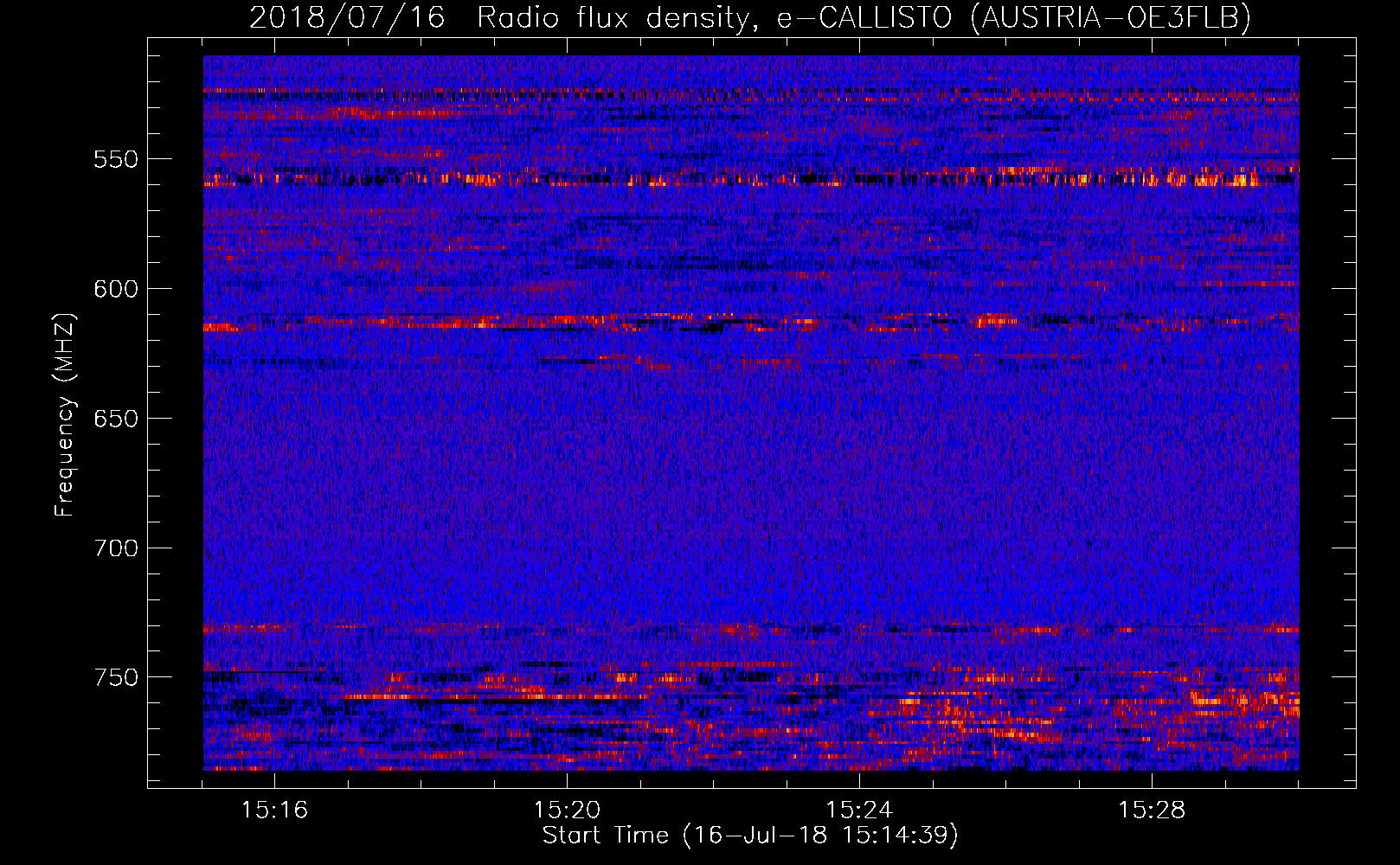Click the 650 frequency axis label
The image size is (1400, 865).
coord(116,419)
